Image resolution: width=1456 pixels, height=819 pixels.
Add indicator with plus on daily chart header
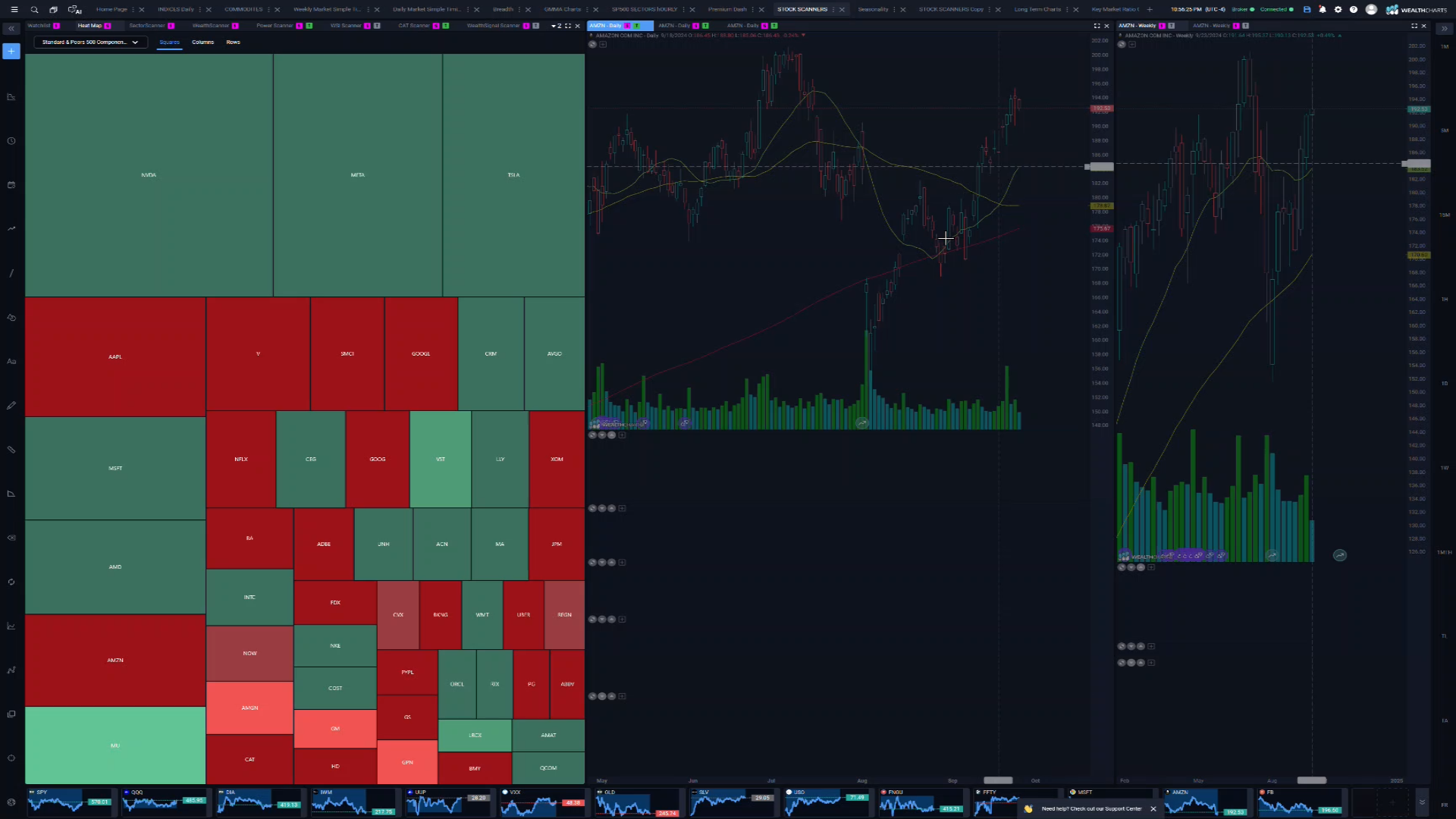coord(603,45)
